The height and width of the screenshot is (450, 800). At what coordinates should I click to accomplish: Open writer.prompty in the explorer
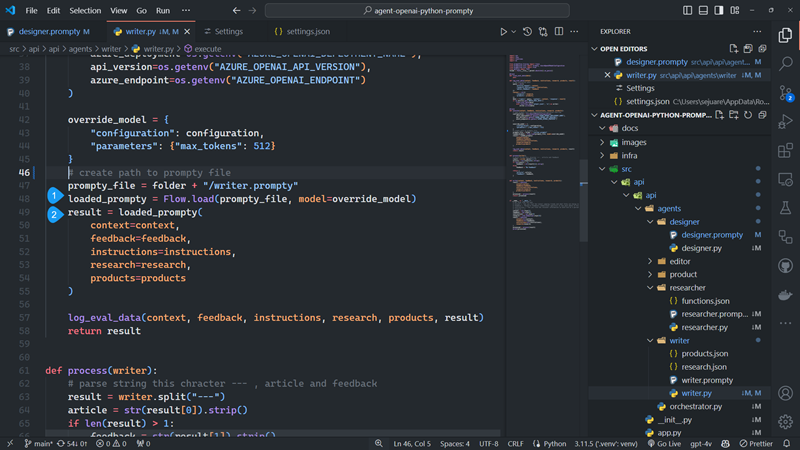[x=707, y=380]
